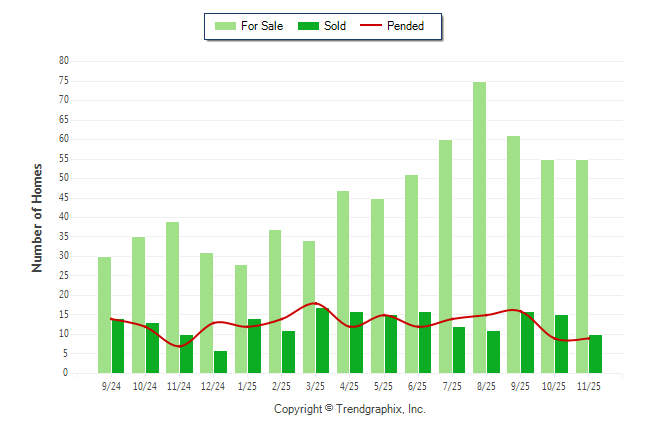Toggle the For Sale legend label
Screen dimensions: 646x434
[x=262, y=26]
